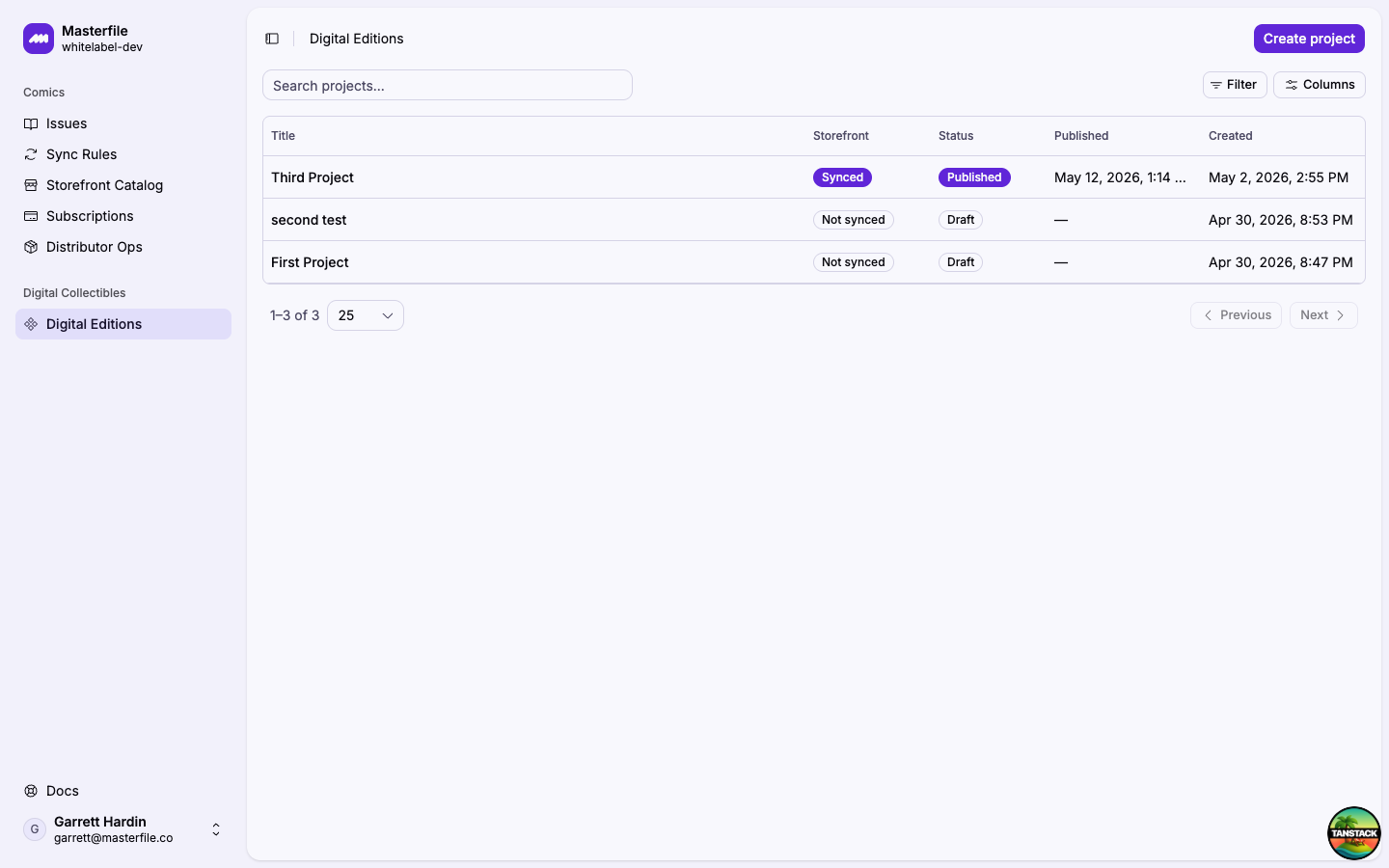
Task: Click the Distributor Ops box icon
Action: pos(31,247)
